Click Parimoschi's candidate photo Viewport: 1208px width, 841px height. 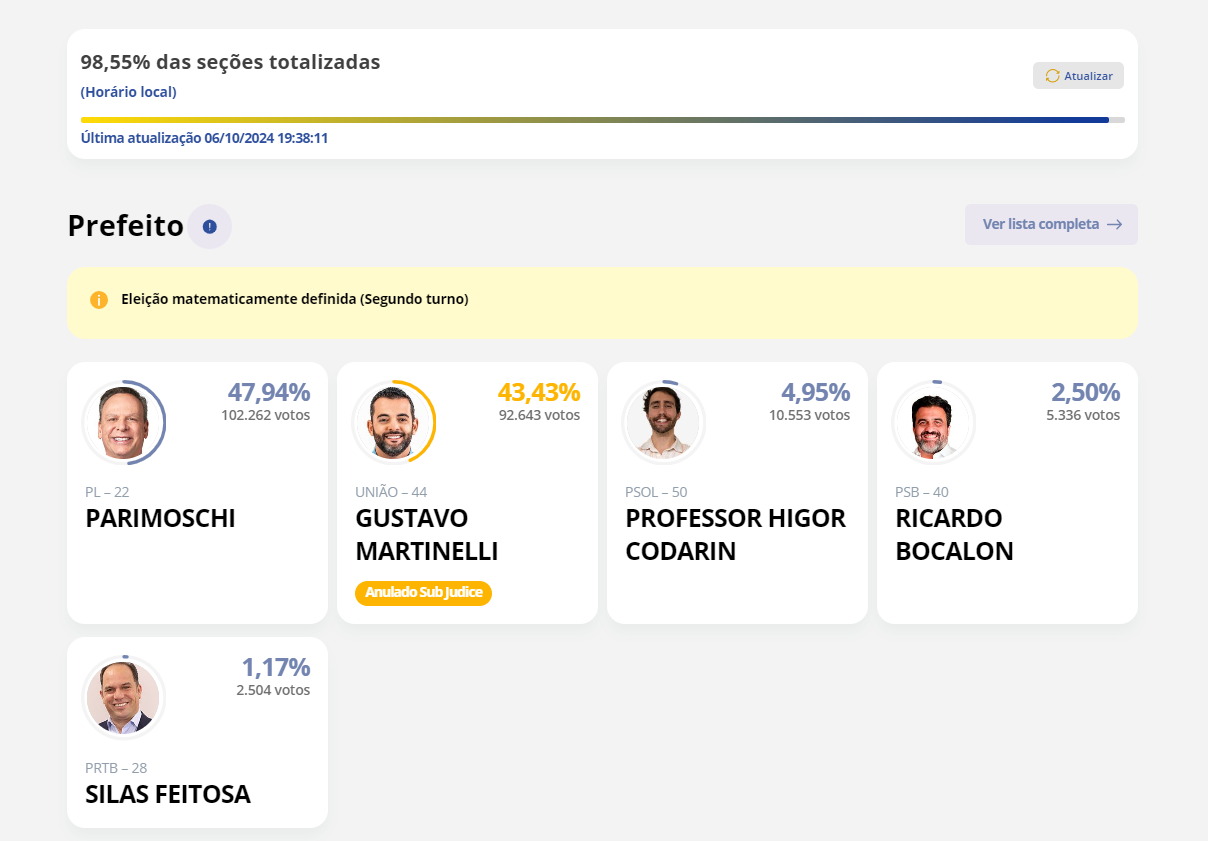[123, 423]
